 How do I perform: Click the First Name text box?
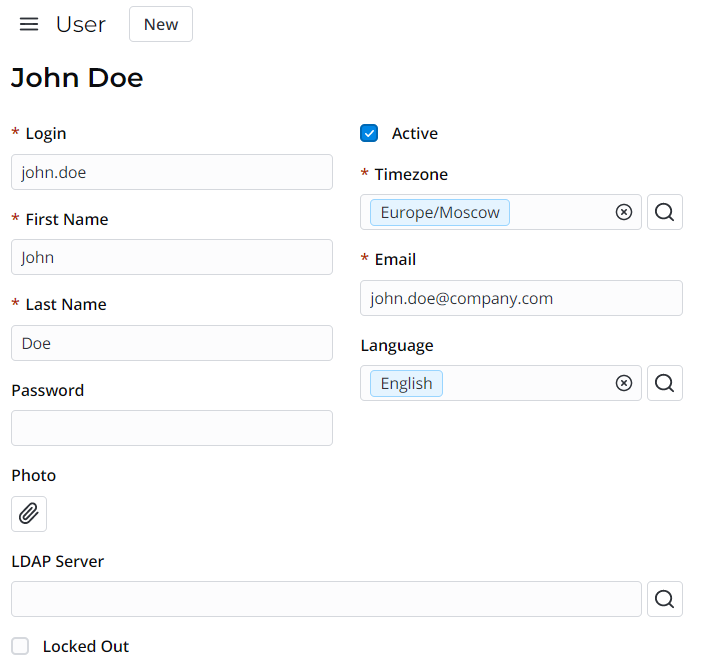click(172, 257)
